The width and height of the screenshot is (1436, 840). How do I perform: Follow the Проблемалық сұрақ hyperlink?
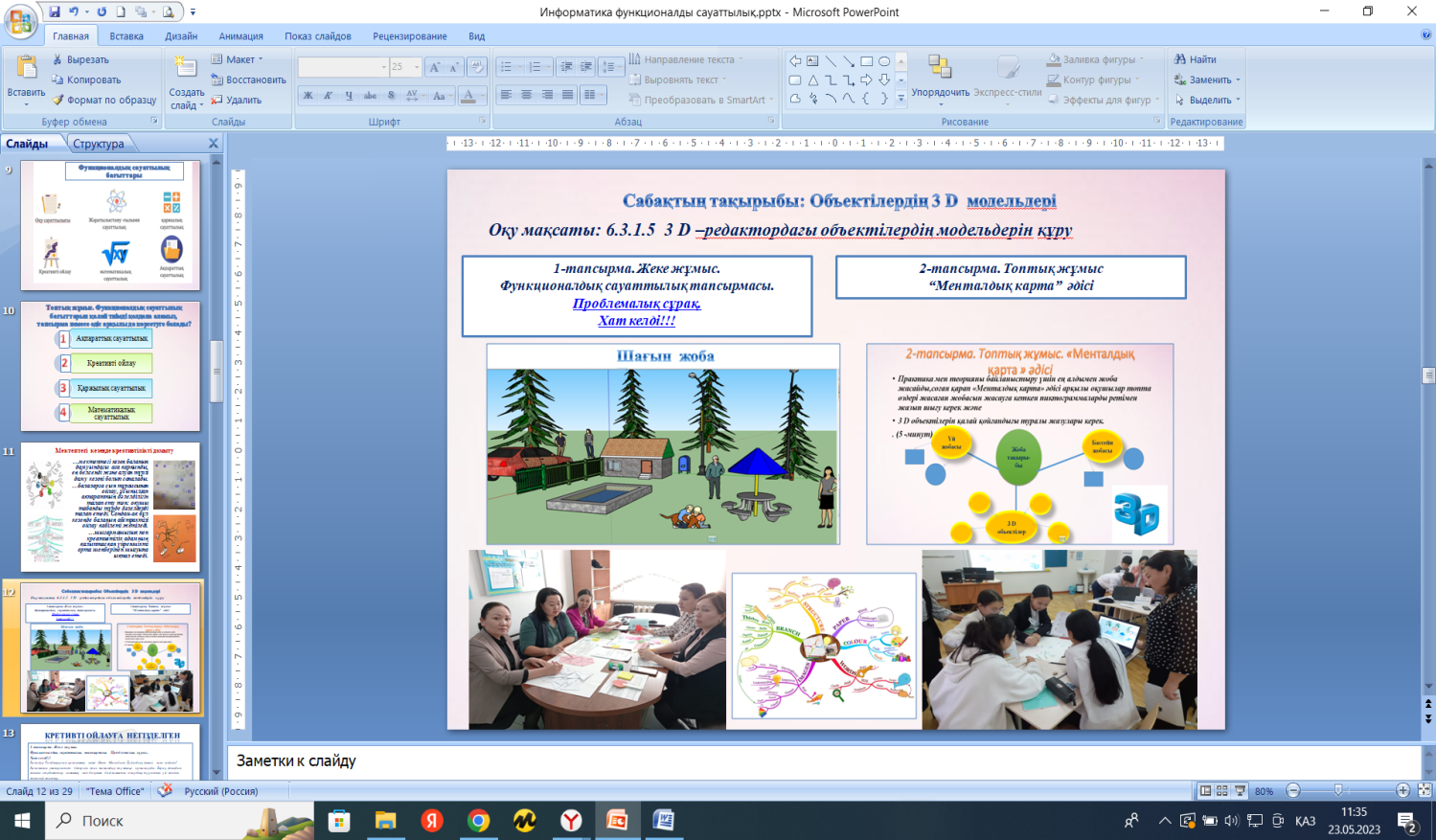[637, 304]
